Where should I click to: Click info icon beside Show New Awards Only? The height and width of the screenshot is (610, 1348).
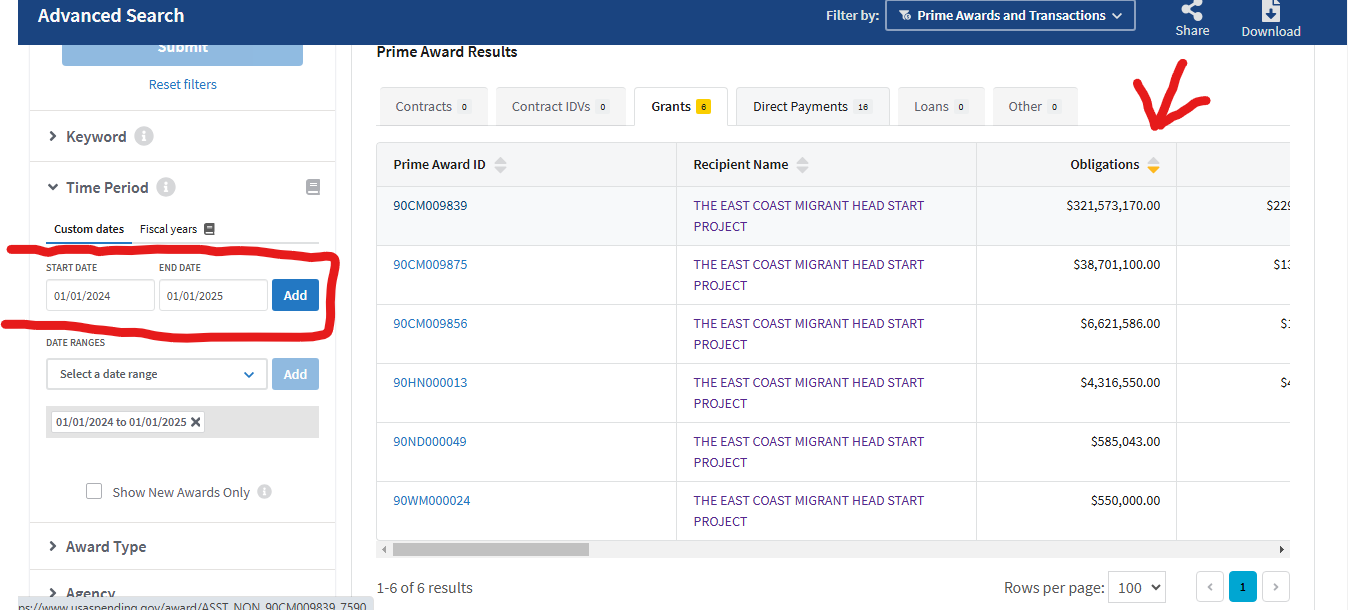click(x=264, y=492)
